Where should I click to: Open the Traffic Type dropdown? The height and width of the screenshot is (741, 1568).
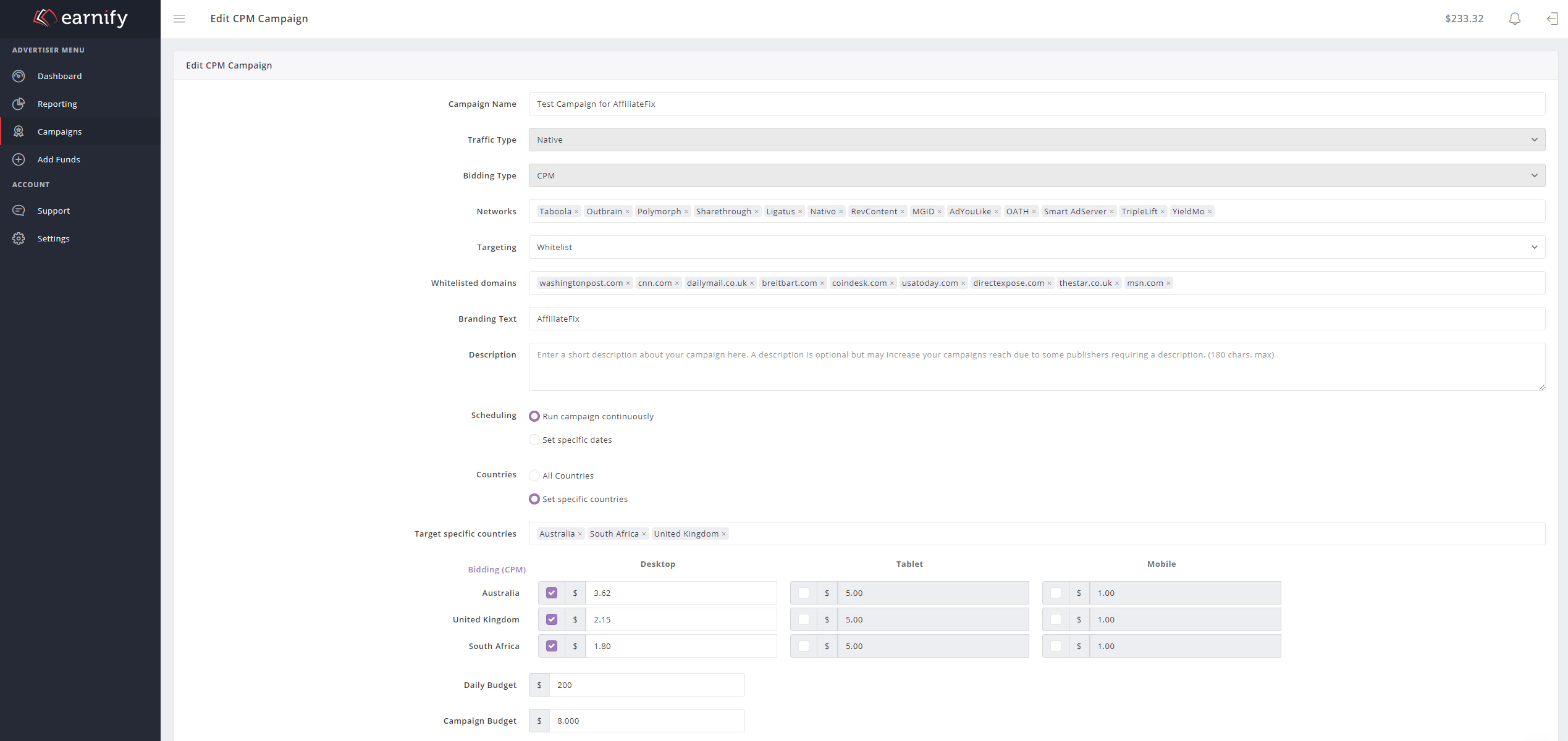[1037, 140]
